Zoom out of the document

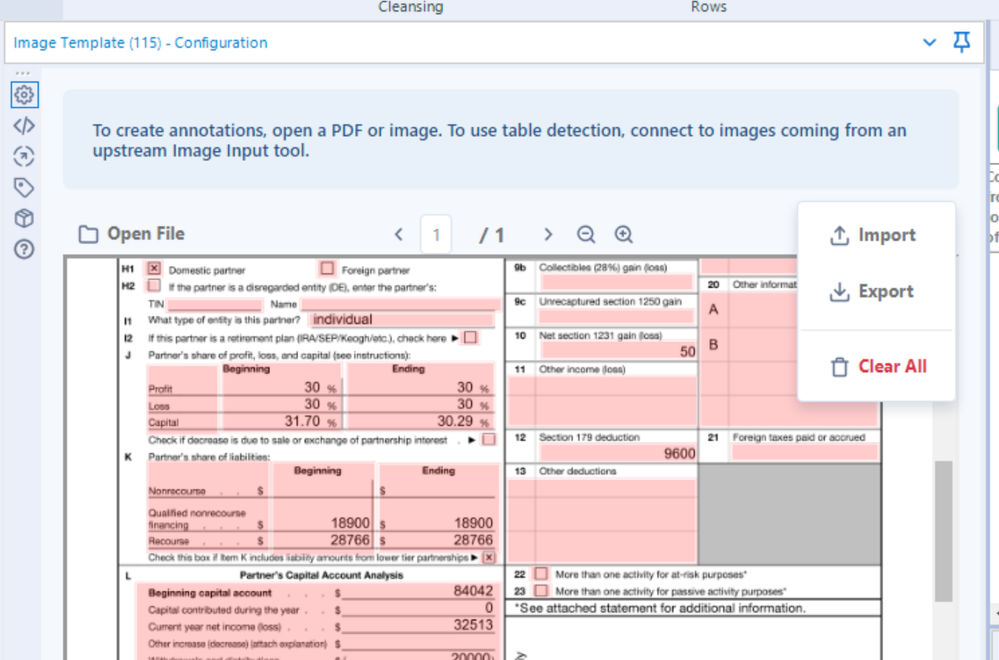pyautogui.click(x=586, y=234)
